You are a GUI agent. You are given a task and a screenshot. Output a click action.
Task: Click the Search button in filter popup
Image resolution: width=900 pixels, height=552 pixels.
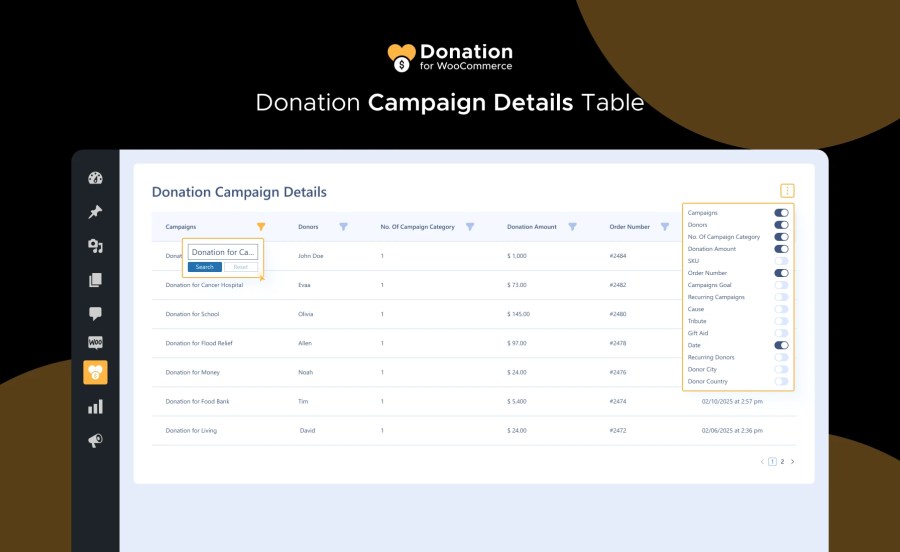click(205, 267)
